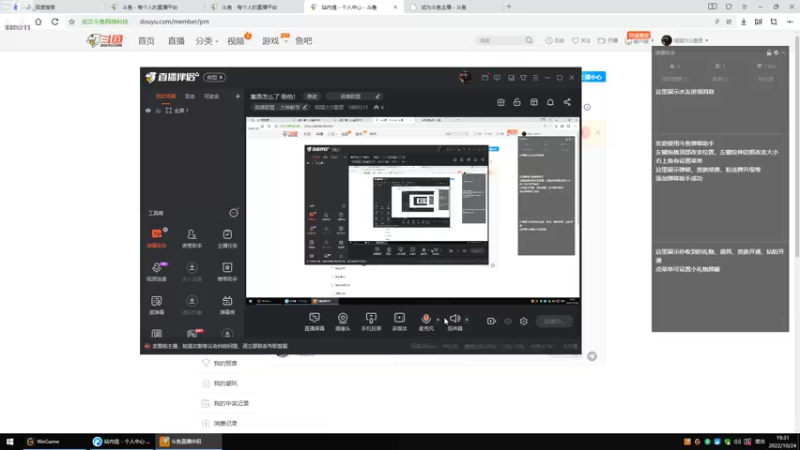The image size is (800, 450).
Task: Switch mode with the 类型 pill button
Action: pos(215,78)
